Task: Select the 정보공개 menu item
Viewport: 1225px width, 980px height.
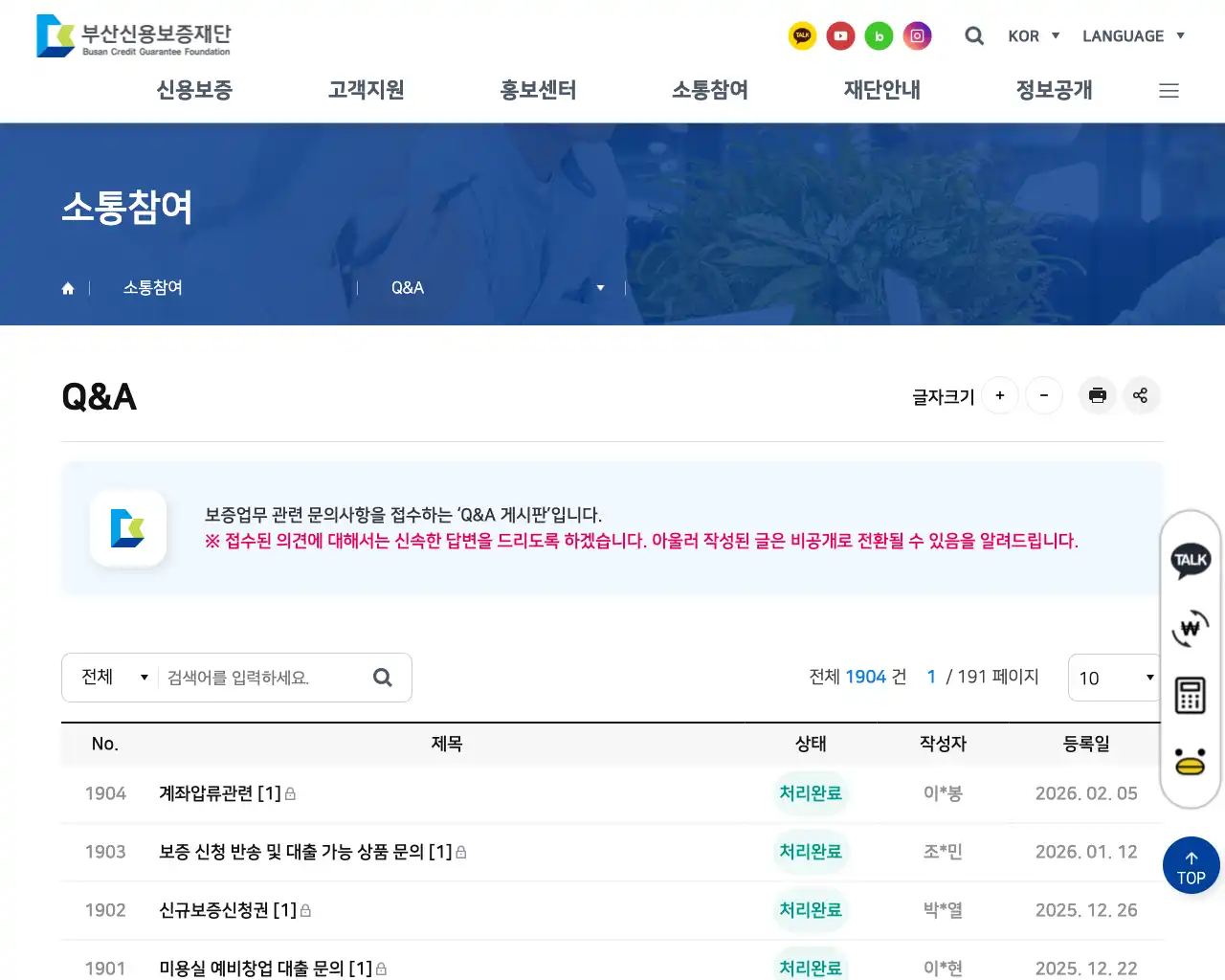Action: click(x=1053, y=90)
